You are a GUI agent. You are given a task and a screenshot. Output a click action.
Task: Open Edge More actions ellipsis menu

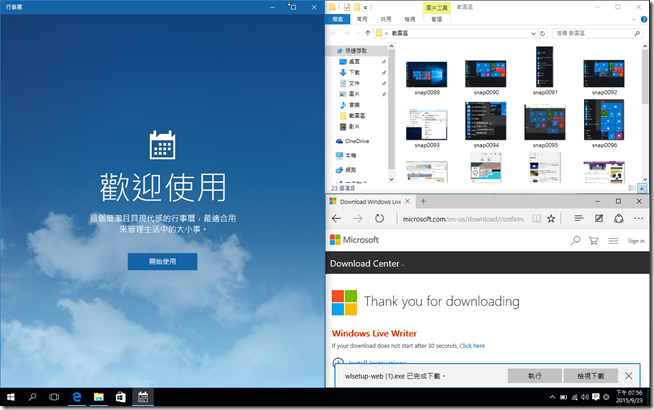coord(639,218)
